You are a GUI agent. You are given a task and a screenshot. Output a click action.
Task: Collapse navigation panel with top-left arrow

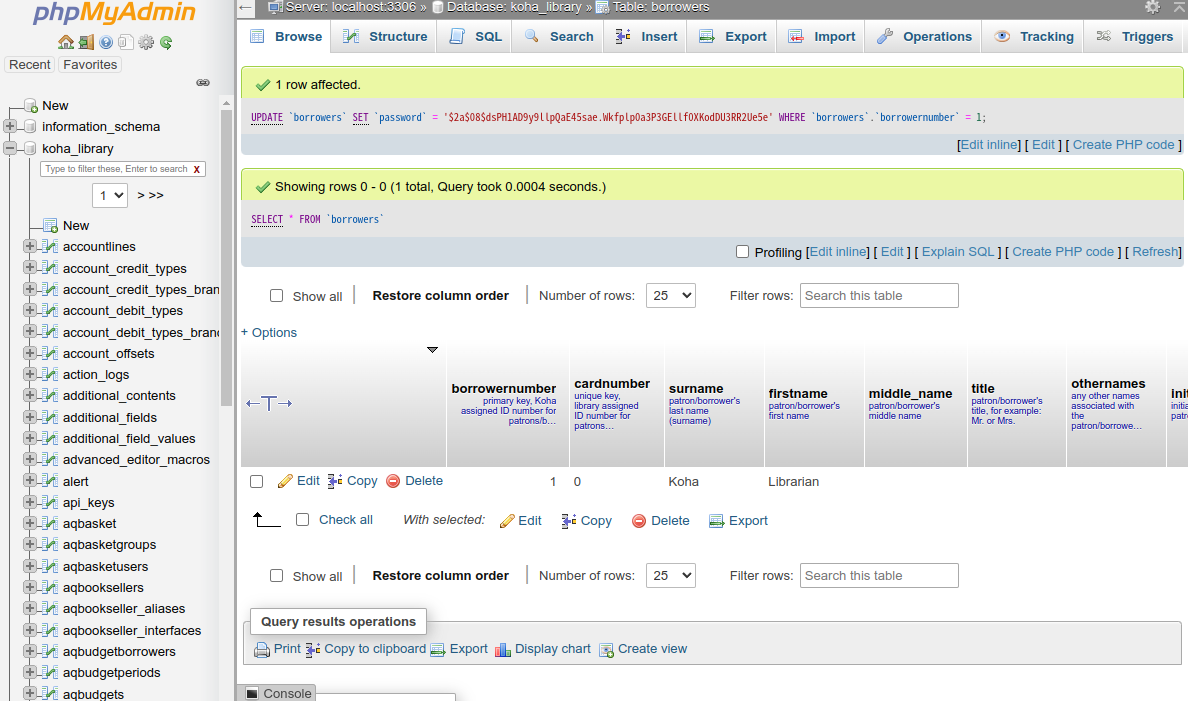[245, 8]
